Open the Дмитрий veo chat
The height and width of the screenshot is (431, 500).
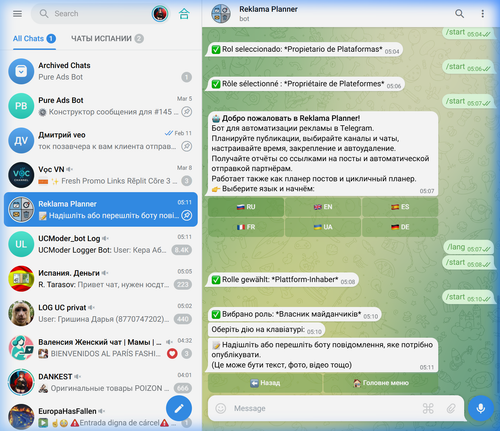point(101,140)
